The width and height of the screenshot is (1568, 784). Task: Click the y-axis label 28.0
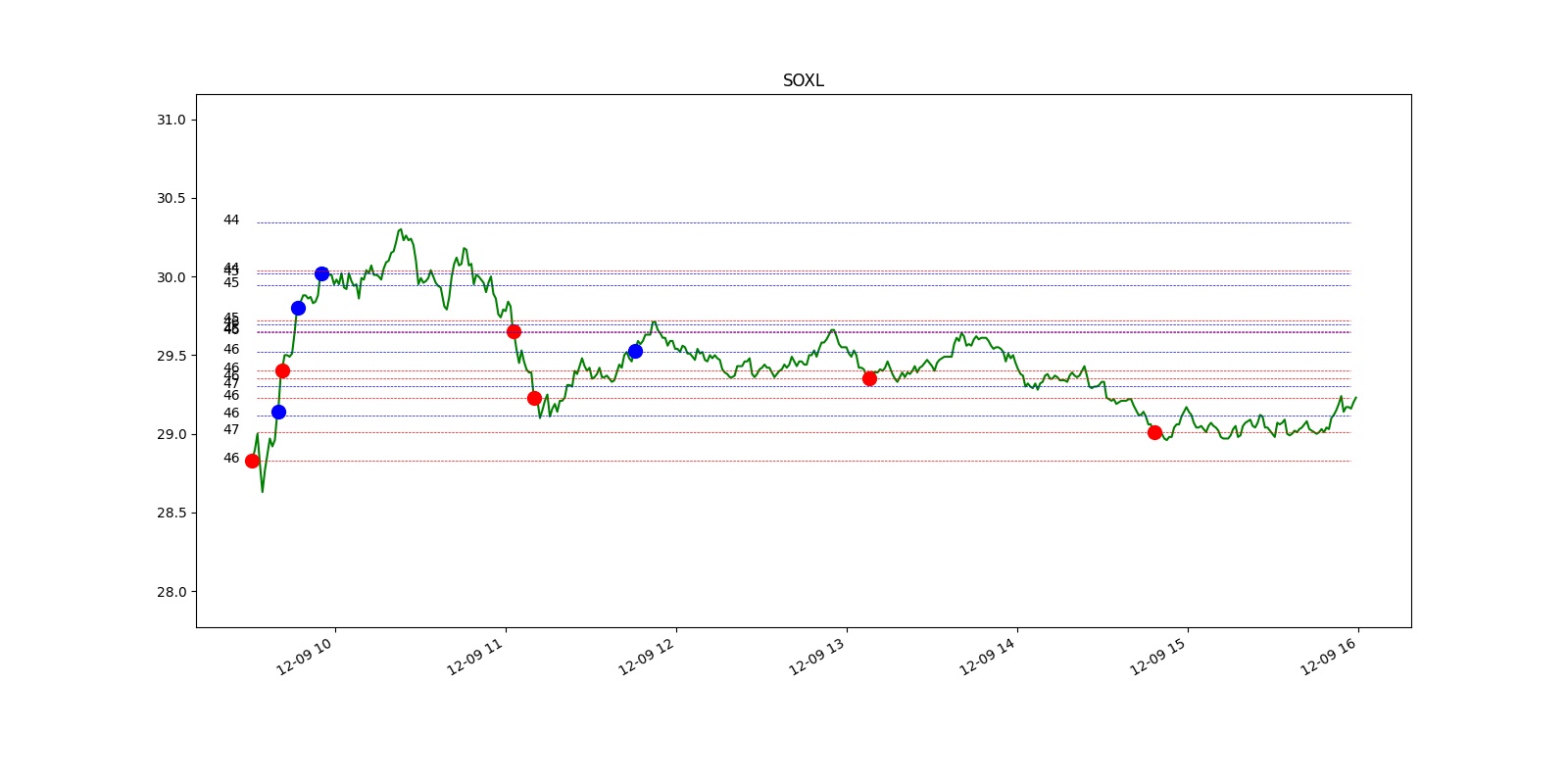(171, 592)
